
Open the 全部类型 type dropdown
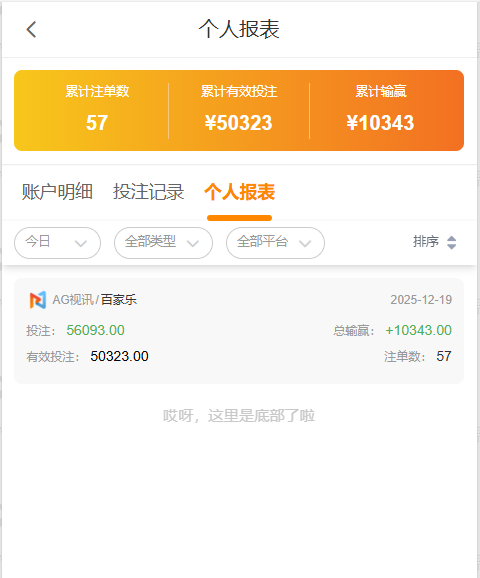click(163, 243)
